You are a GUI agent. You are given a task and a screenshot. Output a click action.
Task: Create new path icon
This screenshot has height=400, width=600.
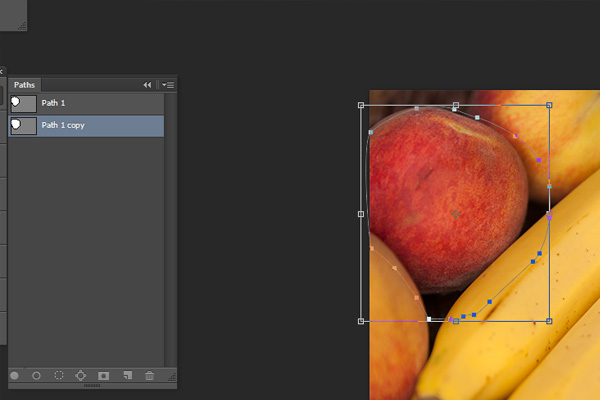(127, 376)
